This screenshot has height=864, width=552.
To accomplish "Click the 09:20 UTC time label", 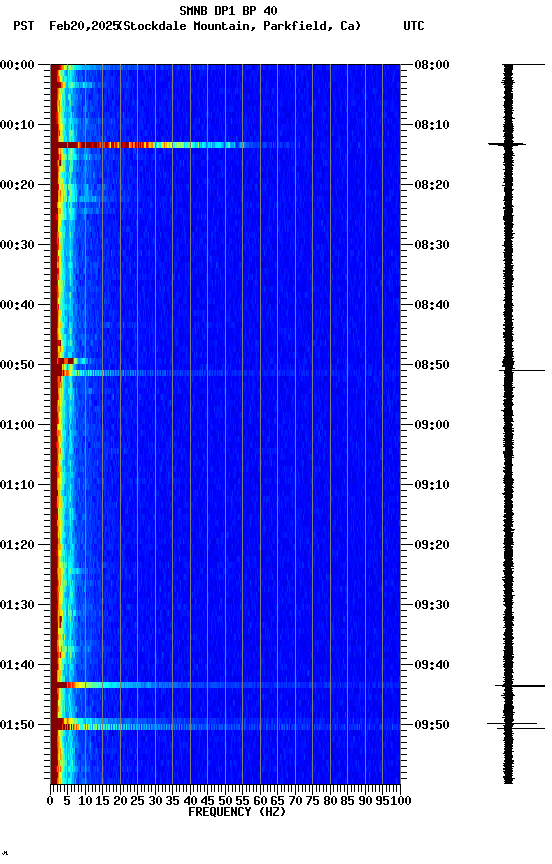I will tap(432, 546).
